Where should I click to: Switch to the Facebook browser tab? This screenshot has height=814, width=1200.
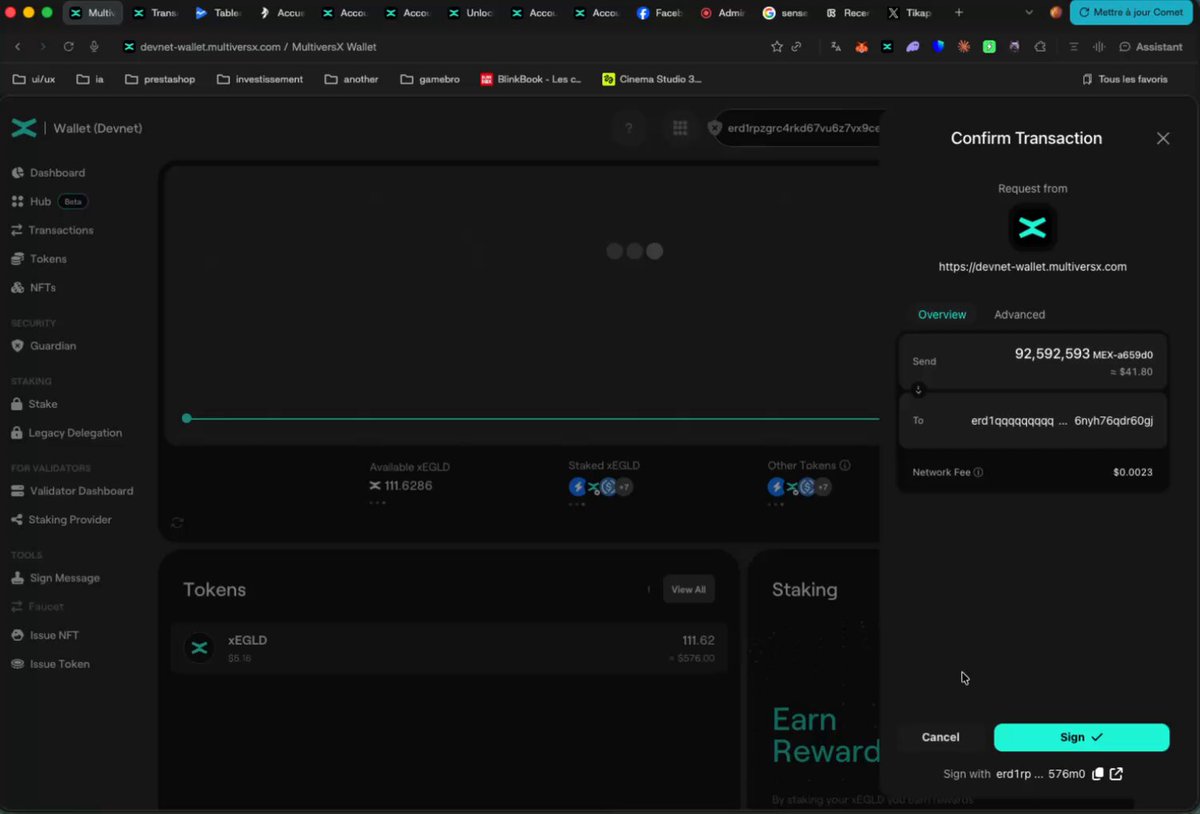(x=660, y=13)
